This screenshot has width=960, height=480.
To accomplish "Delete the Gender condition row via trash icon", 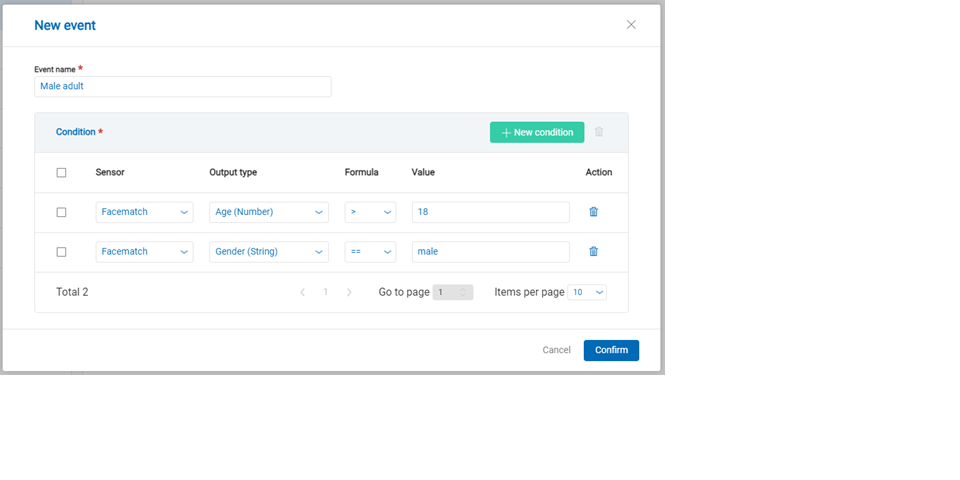I will point(593,252).
